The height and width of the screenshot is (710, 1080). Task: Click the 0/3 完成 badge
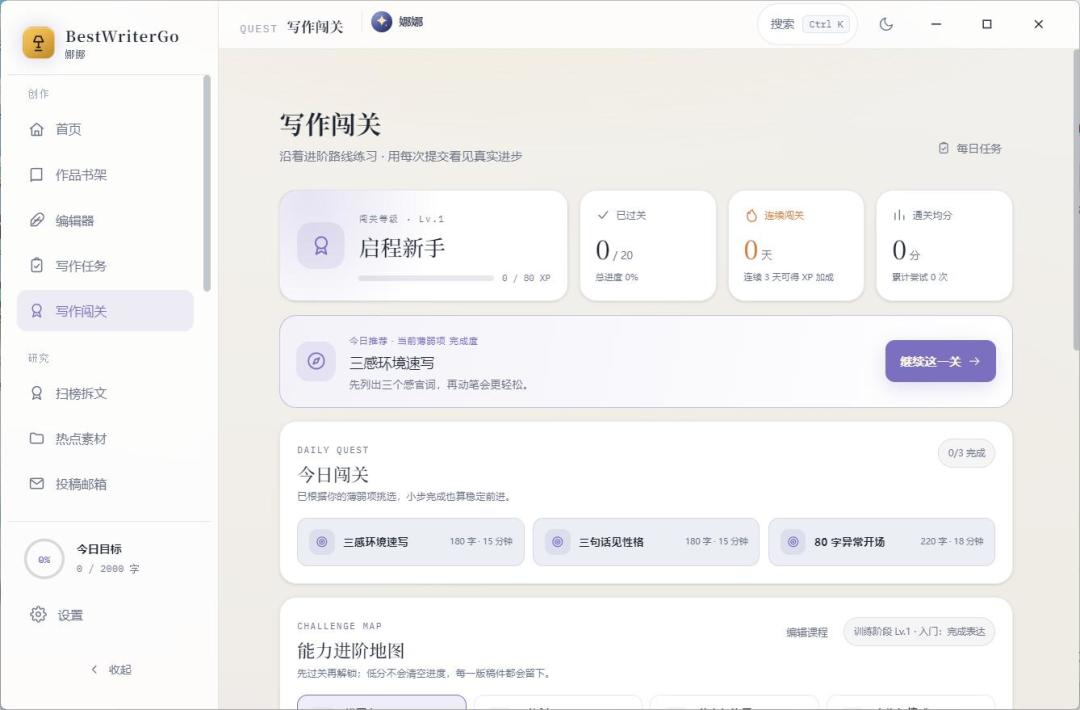pyautogui.click(x=966, y=453)
